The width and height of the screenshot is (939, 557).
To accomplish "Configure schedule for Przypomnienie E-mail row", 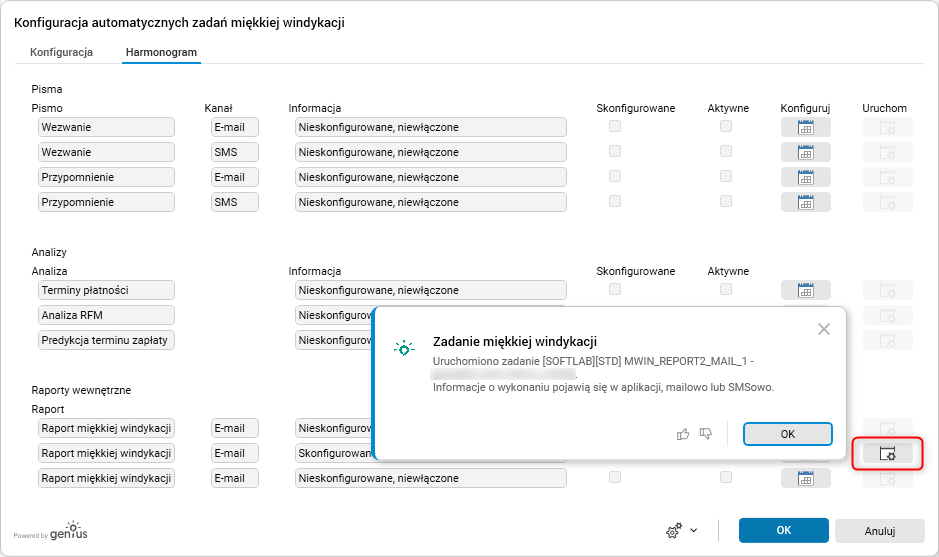I will pos(805,177).
